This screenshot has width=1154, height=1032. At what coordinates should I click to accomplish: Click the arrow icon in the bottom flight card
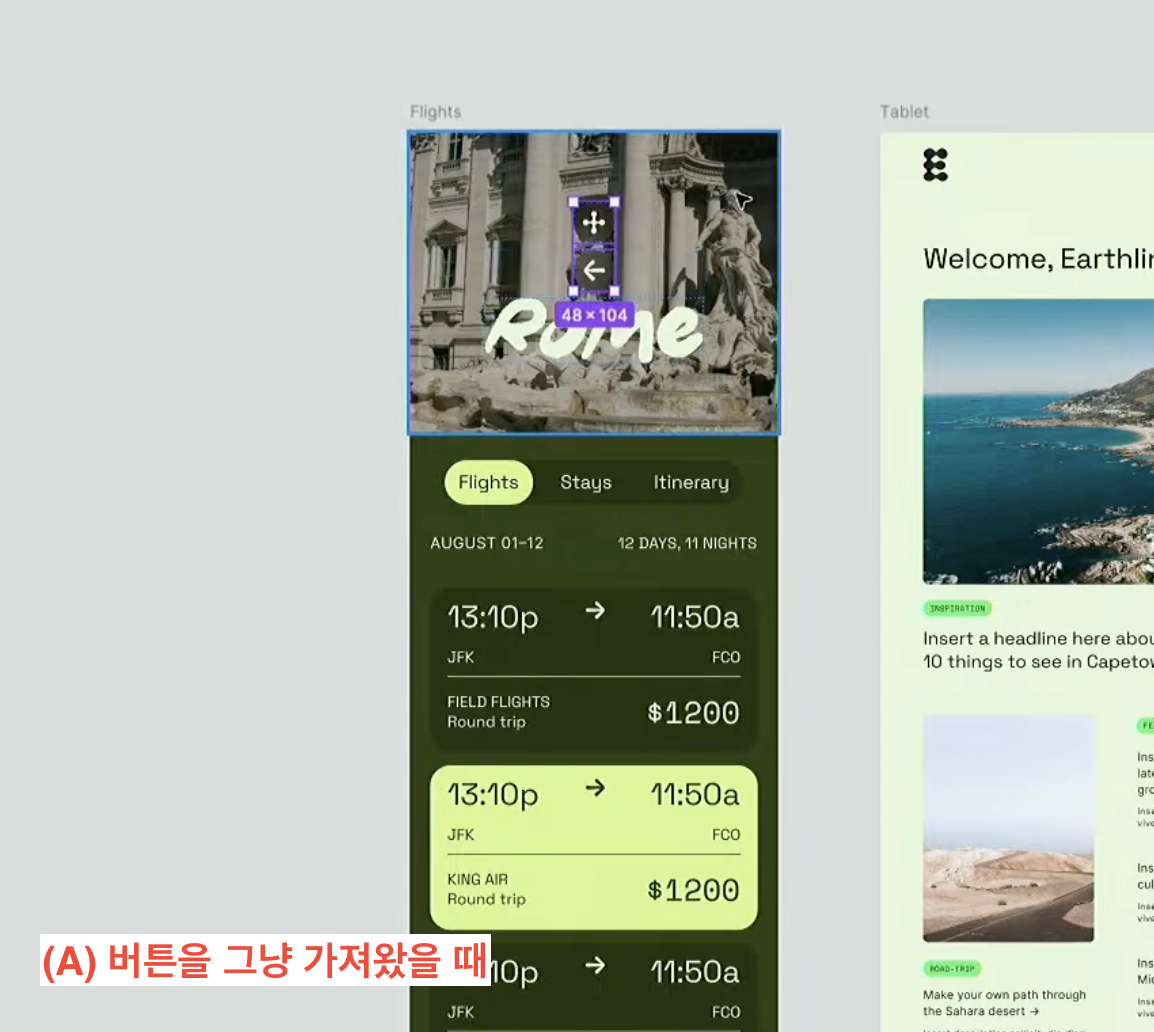tap(595, 966)
